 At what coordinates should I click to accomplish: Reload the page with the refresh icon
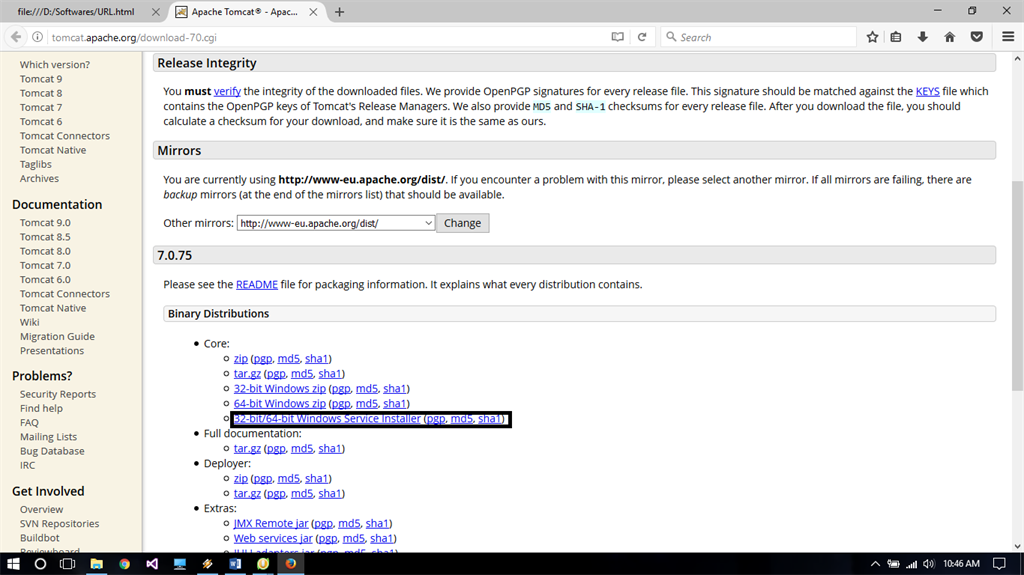(x=642, y=37)
